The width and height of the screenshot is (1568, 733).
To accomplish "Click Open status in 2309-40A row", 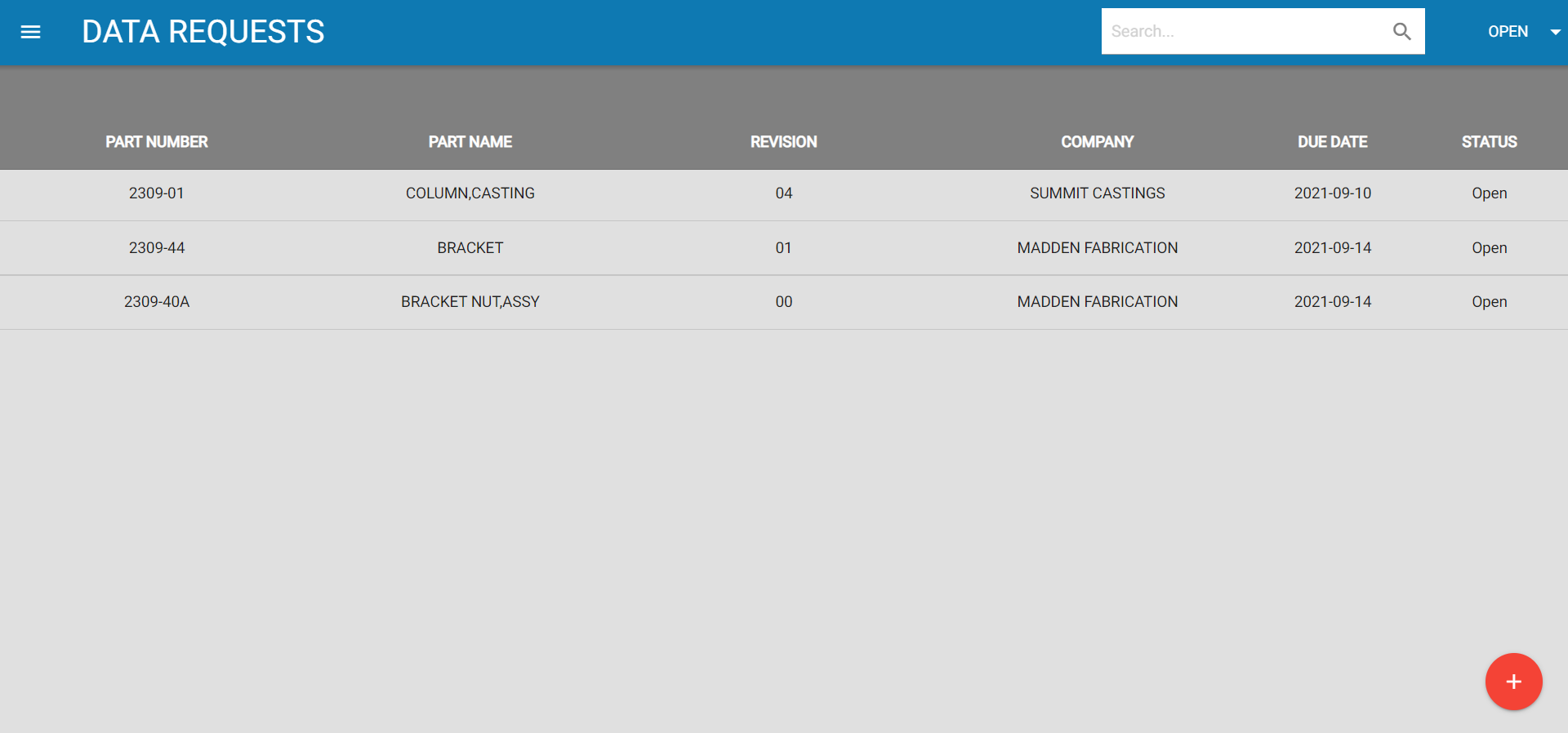I will 1490,302.
